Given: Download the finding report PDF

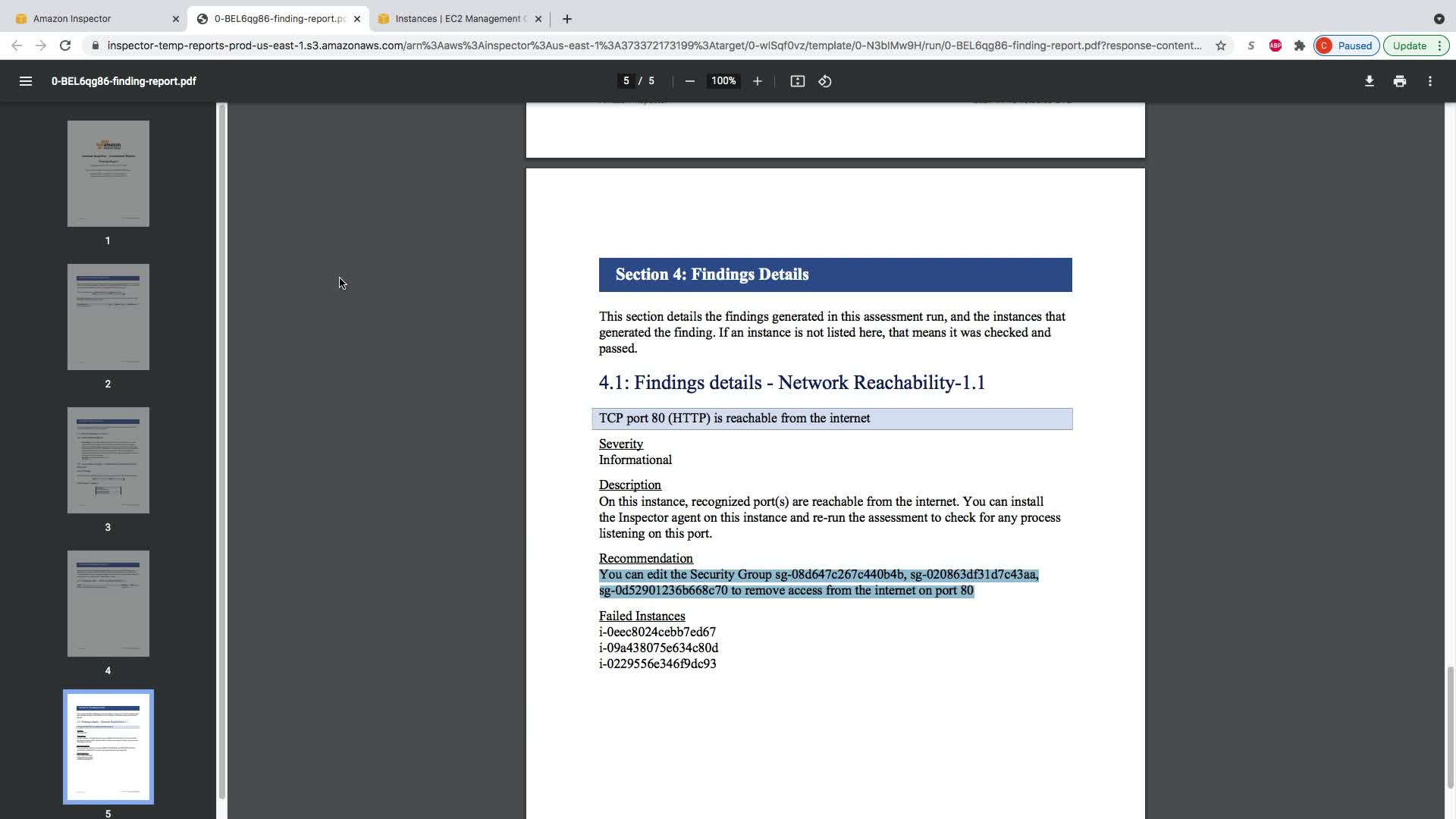Looking at the screenshot, I should coord(1369,81).
